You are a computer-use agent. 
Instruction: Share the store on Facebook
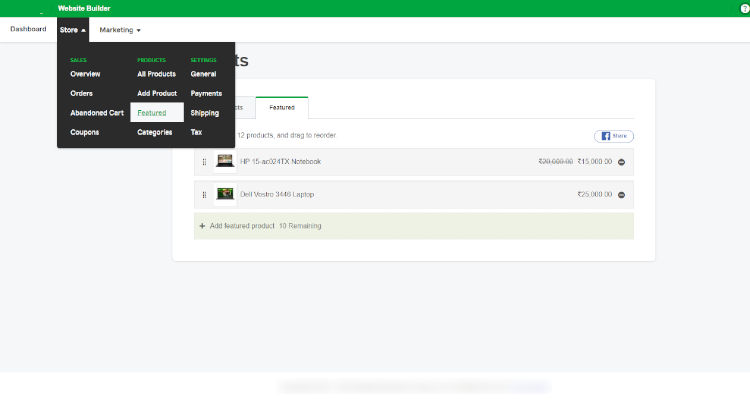(613, 136)
